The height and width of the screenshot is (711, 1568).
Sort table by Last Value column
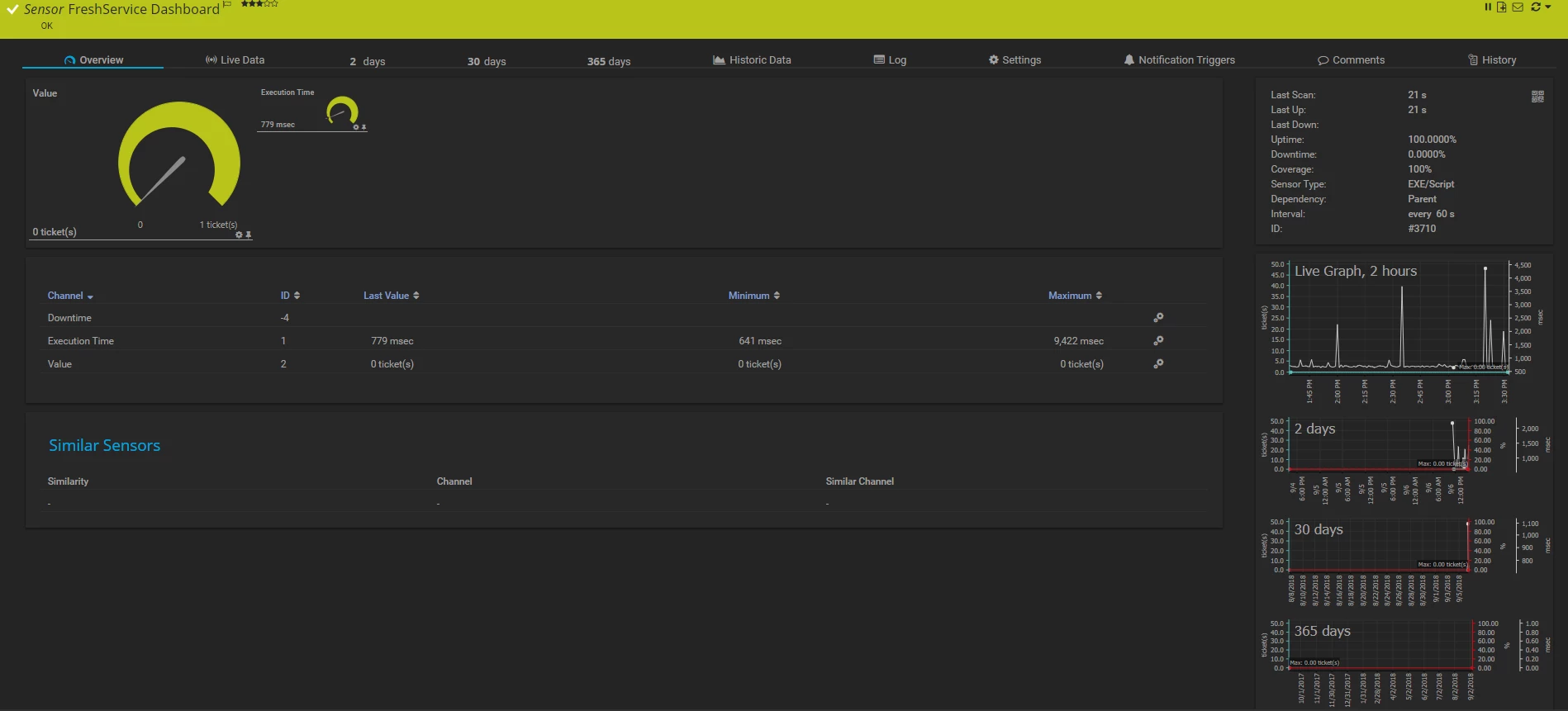click(392, 296)
